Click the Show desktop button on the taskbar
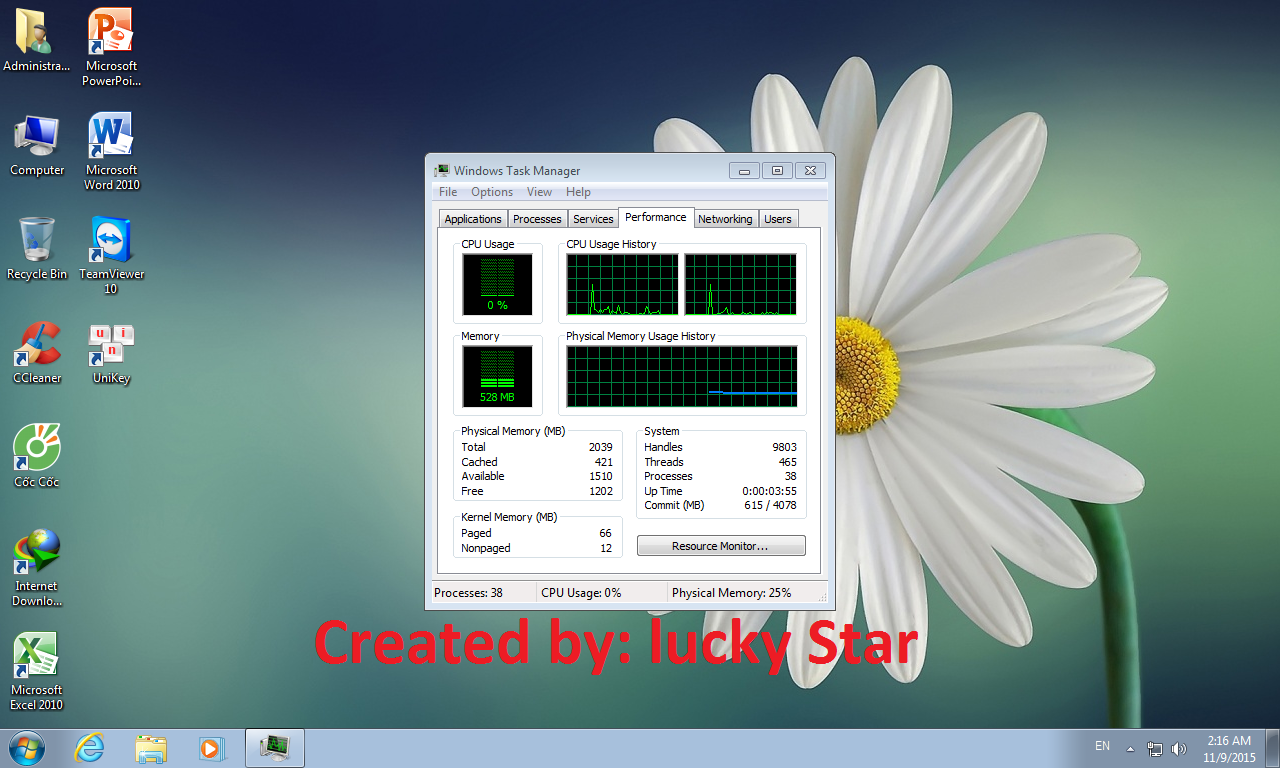Viewport: 1280px width, 768px height. (1272, 748)
